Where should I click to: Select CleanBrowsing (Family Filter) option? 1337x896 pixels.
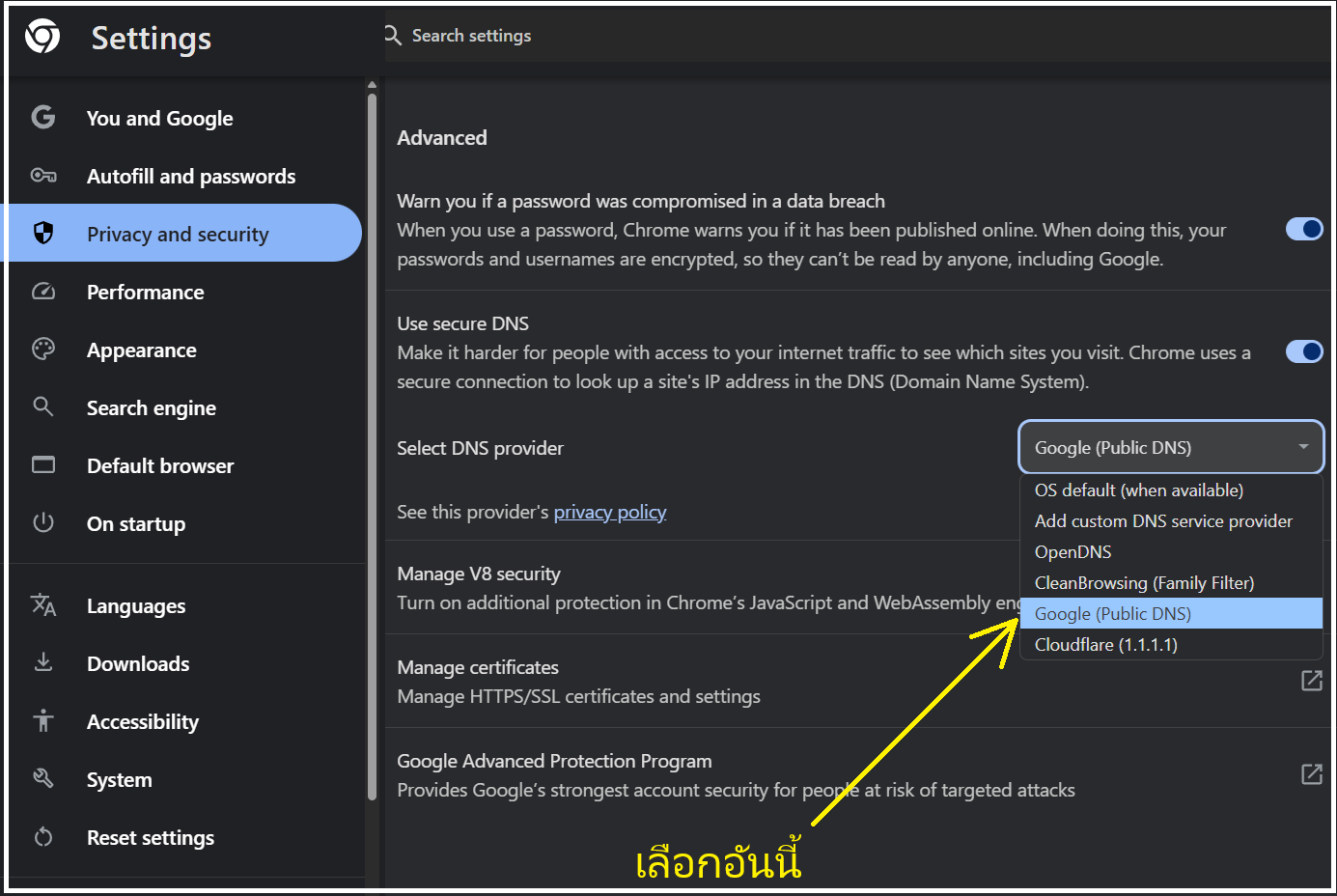tap(1171, 583)
